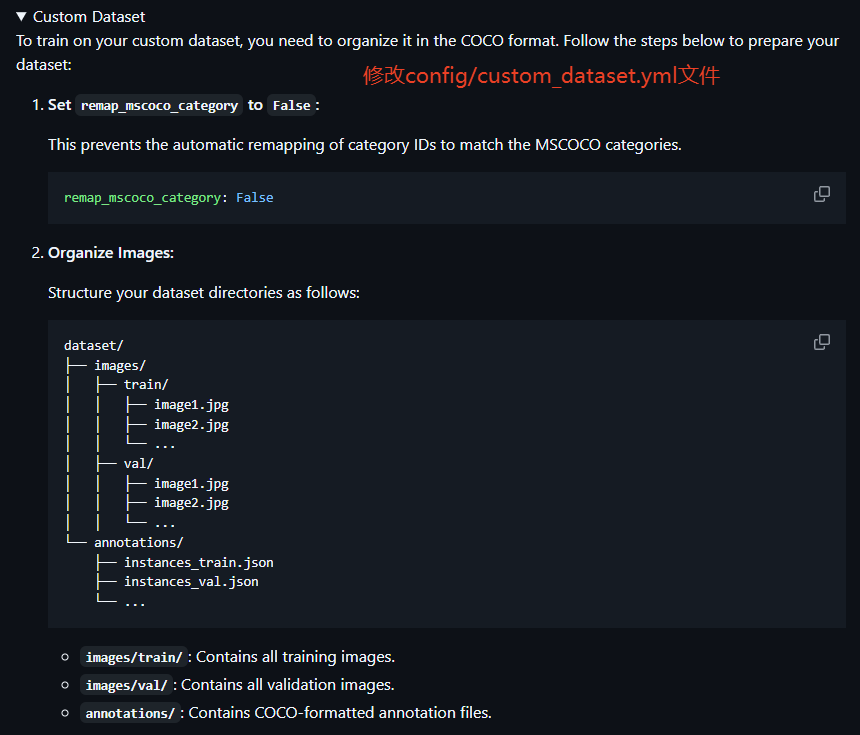Click the sentence about preventing automatic remapping
This screenshot has height=735, width=860.
click(x=365, y=145)
